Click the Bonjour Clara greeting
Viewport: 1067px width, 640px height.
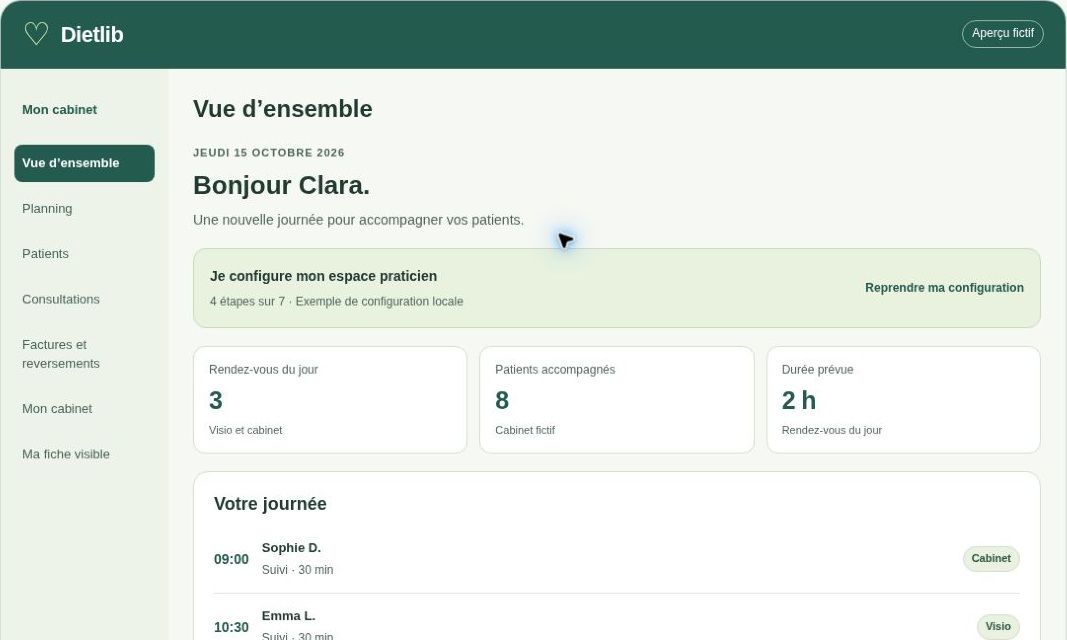pyautogui.click(x=281, y=186)
